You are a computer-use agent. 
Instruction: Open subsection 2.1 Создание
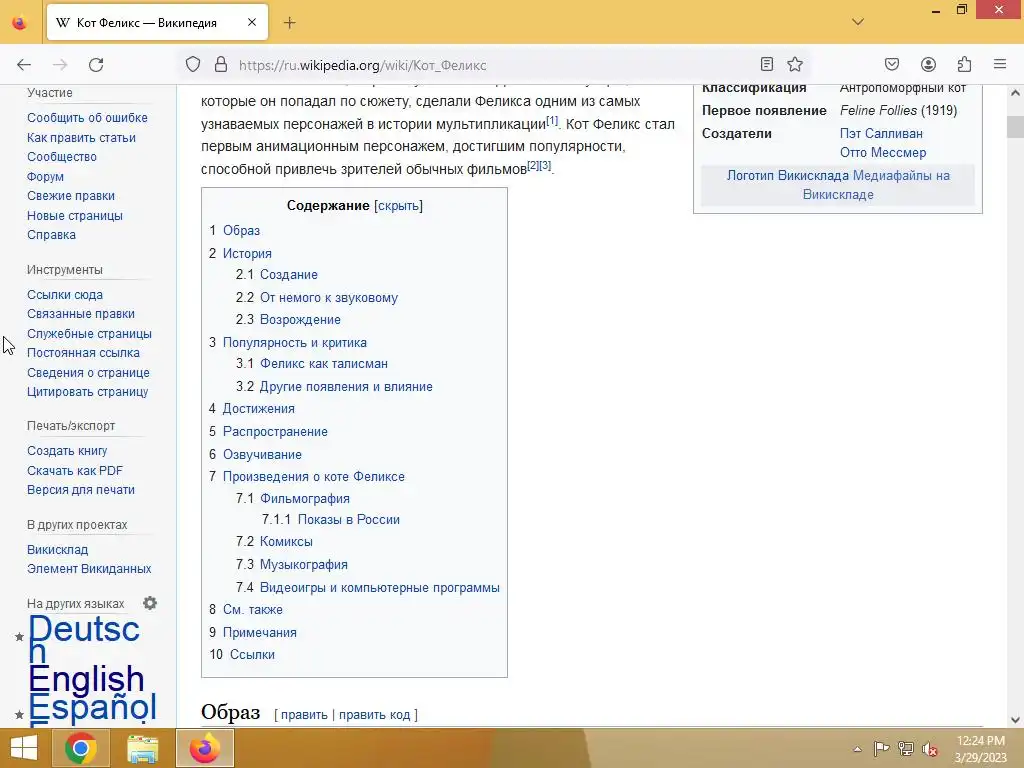(x=289, y=275)
